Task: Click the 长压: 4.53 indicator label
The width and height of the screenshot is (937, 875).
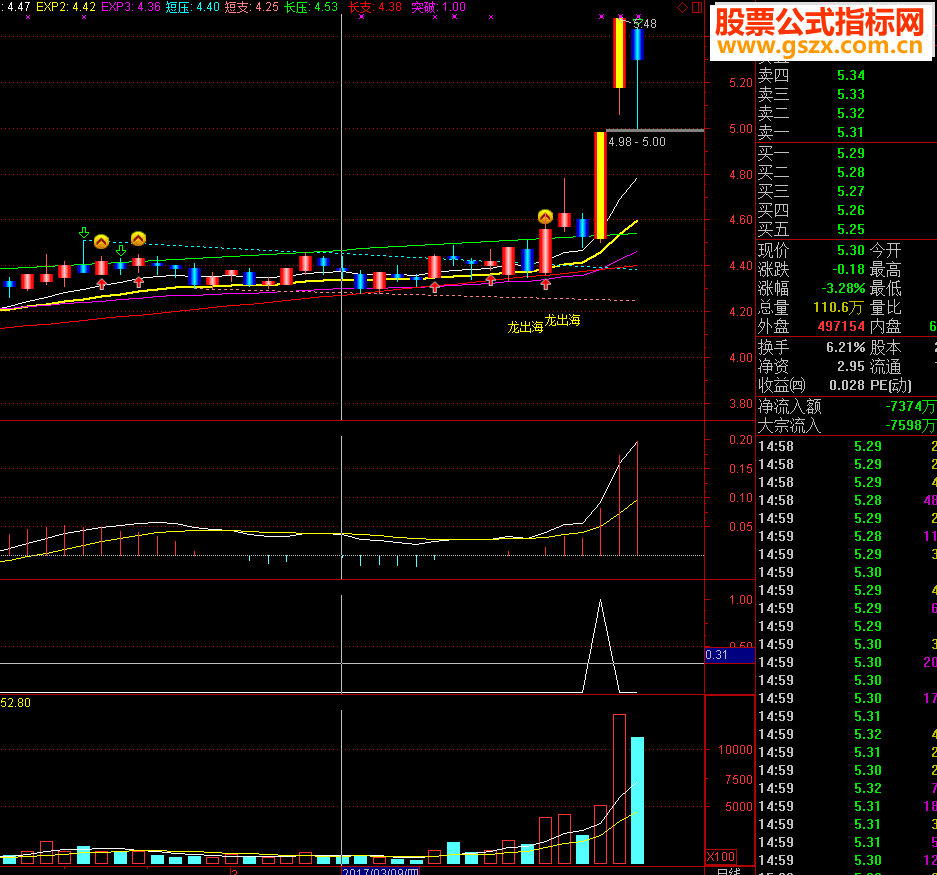Action: tap(311, 7)
